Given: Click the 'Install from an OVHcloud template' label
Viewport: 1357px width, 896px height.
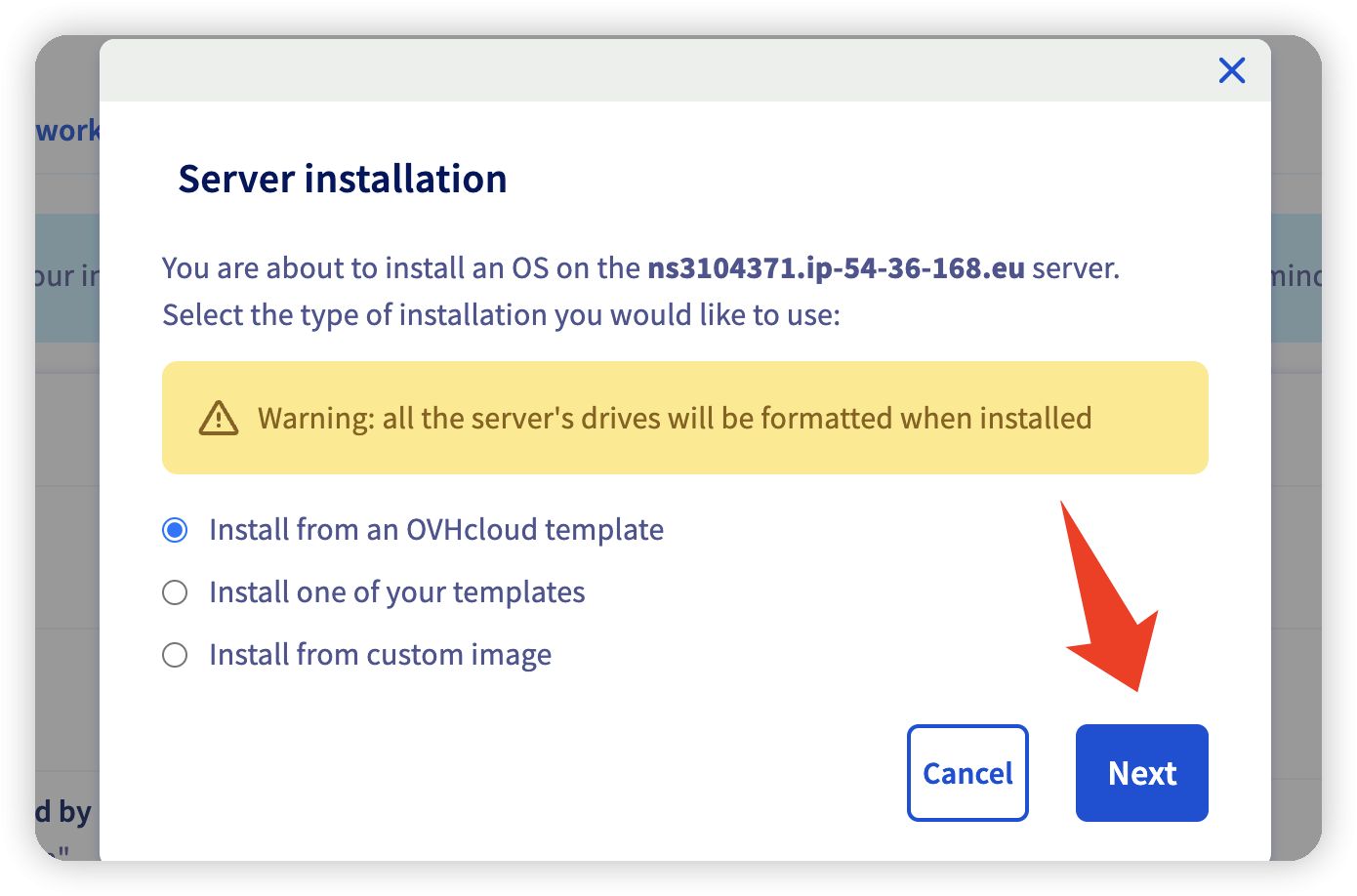Looking at the screenshot, I should pyautogui.click(x=435, y=530).
